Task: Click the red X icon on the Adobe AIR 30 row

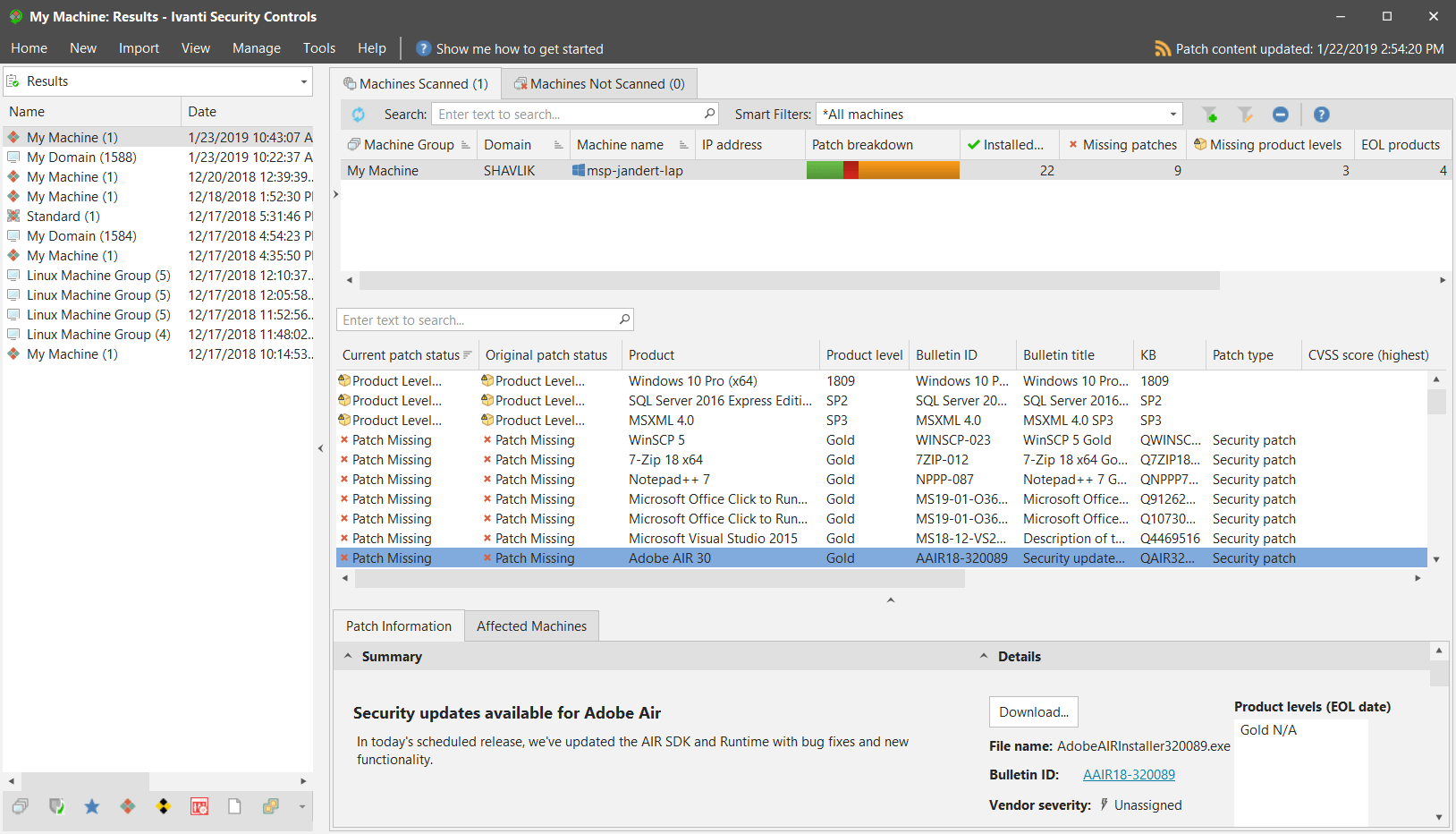Action: tap(344, 557)
